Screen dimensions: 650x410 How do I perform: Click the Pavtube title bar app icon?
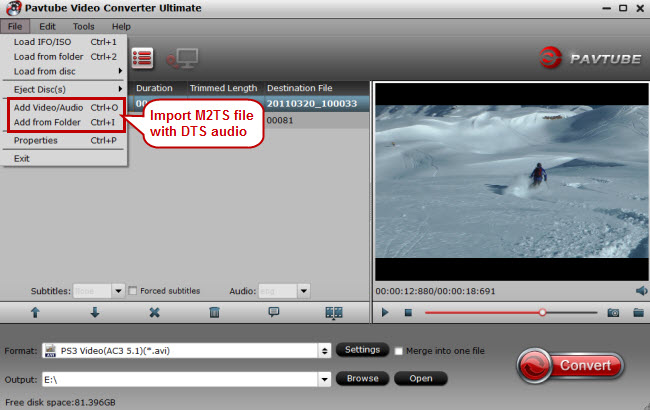13,8
